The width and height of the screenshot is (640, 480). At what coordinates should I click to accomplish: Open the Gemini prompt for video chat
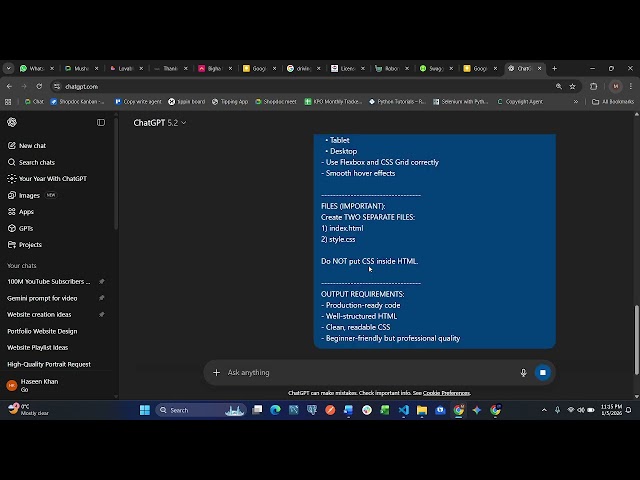[42, 298]
